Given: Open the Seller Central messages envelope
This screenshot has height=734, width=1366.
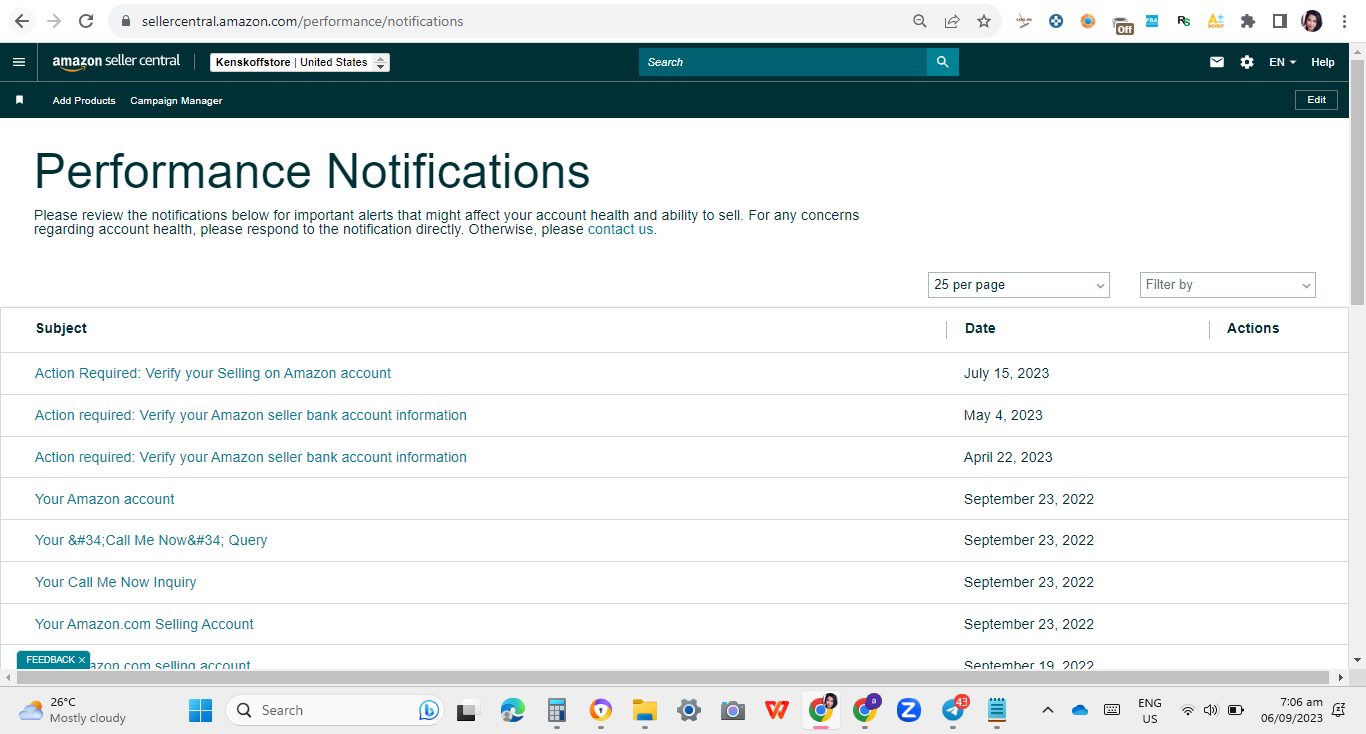Looking at the screenshot, I should pyautogui.click(x=1217, y=62).
